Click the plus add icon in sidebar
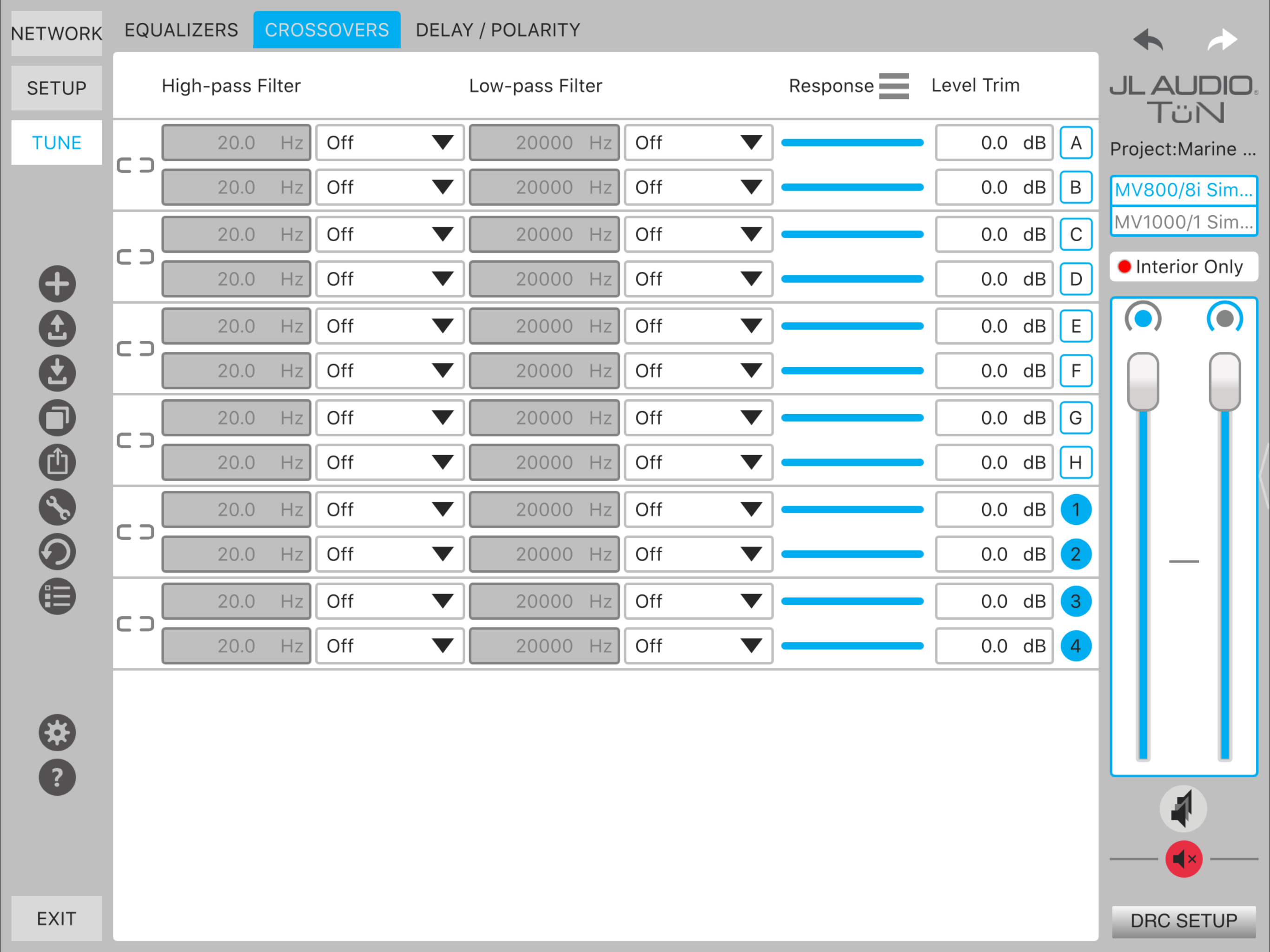Screen dimensions: 1270x952 pos(57,284)
